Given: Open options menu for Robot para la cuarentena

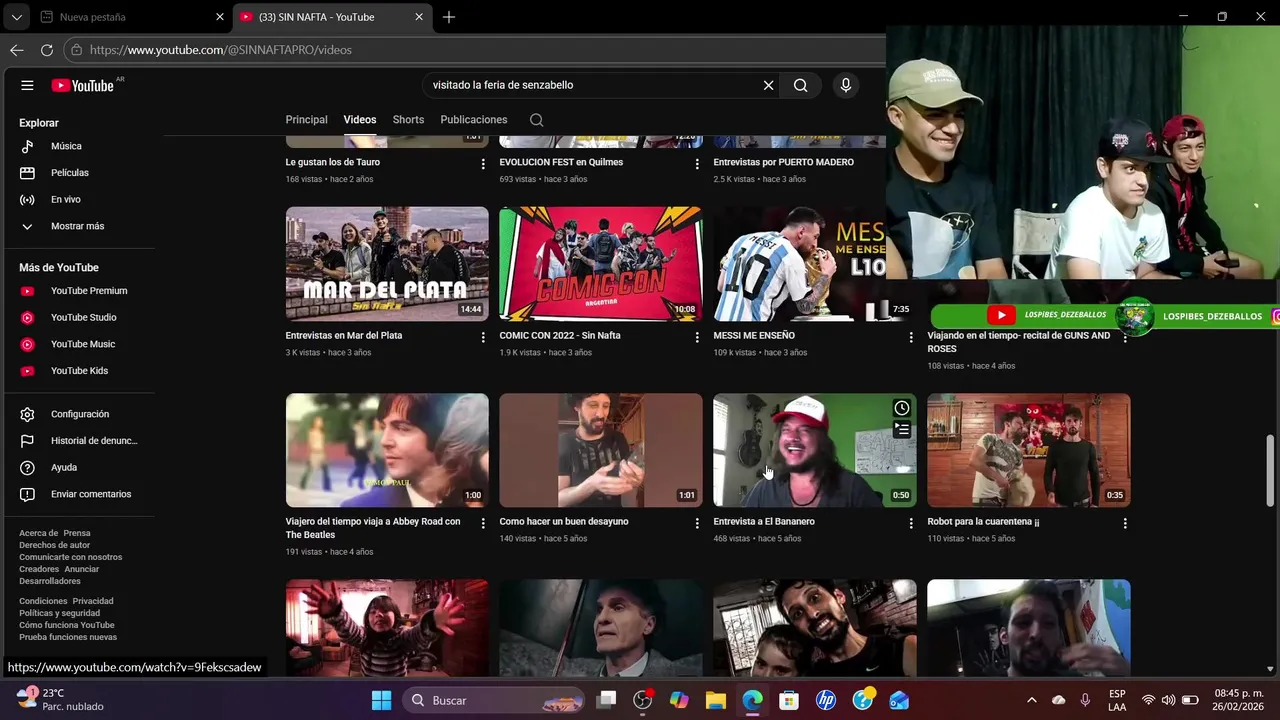Looking at the screenshot, I should [1125, 523].
